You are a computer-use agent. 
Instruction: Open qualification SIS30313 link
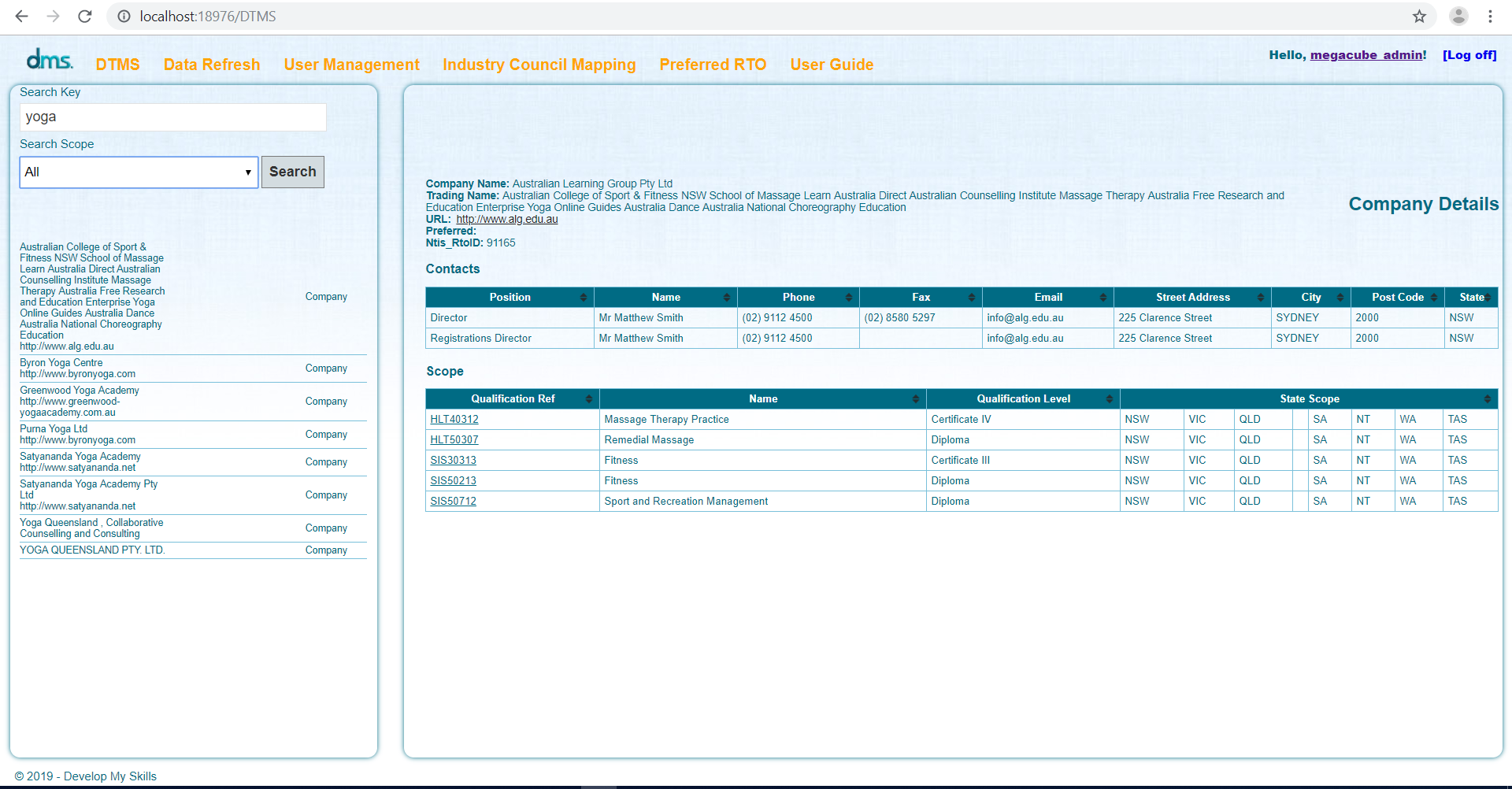453,460
